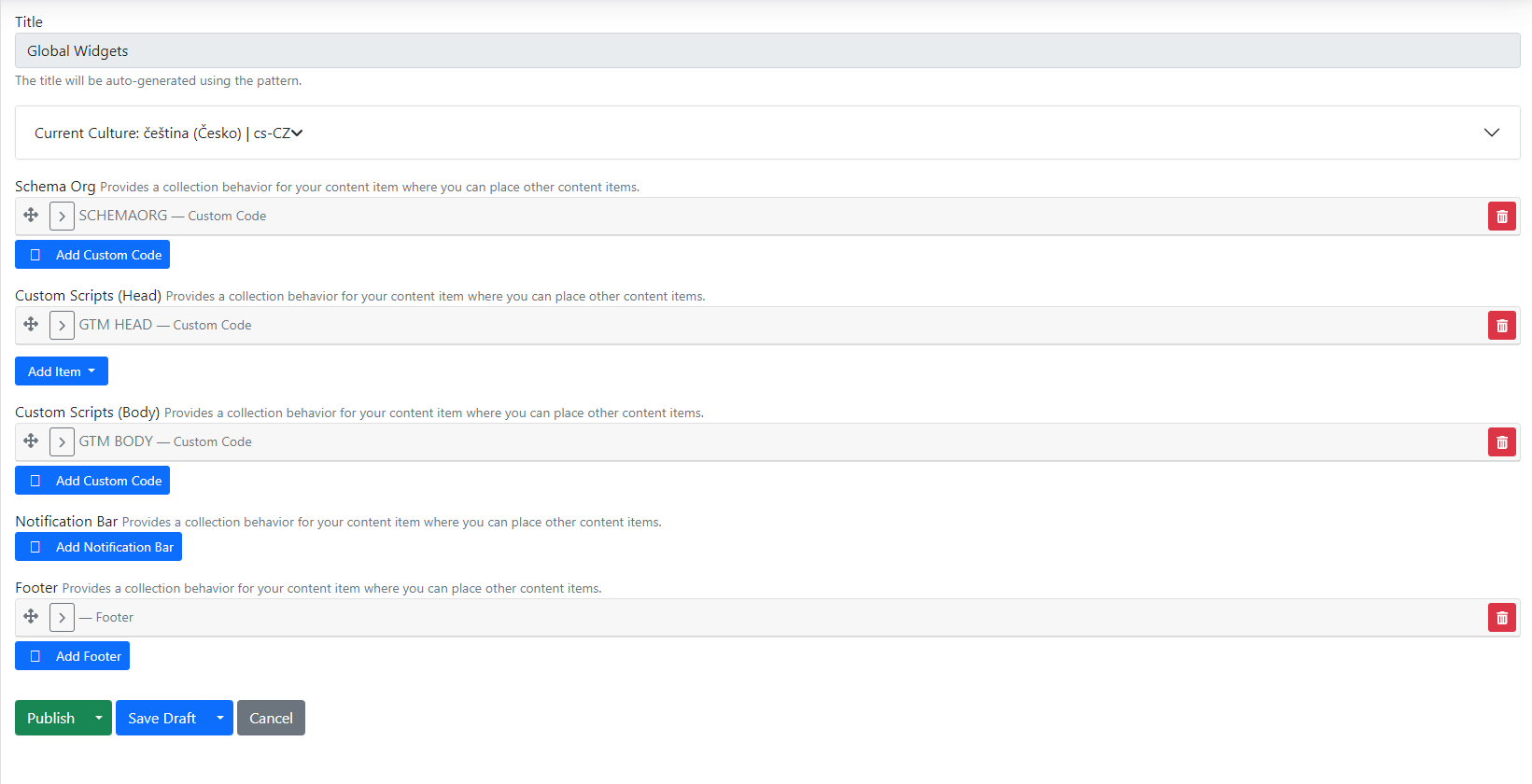
Task: Click the GTM BODY move handle
Action: tap(31, 441)
